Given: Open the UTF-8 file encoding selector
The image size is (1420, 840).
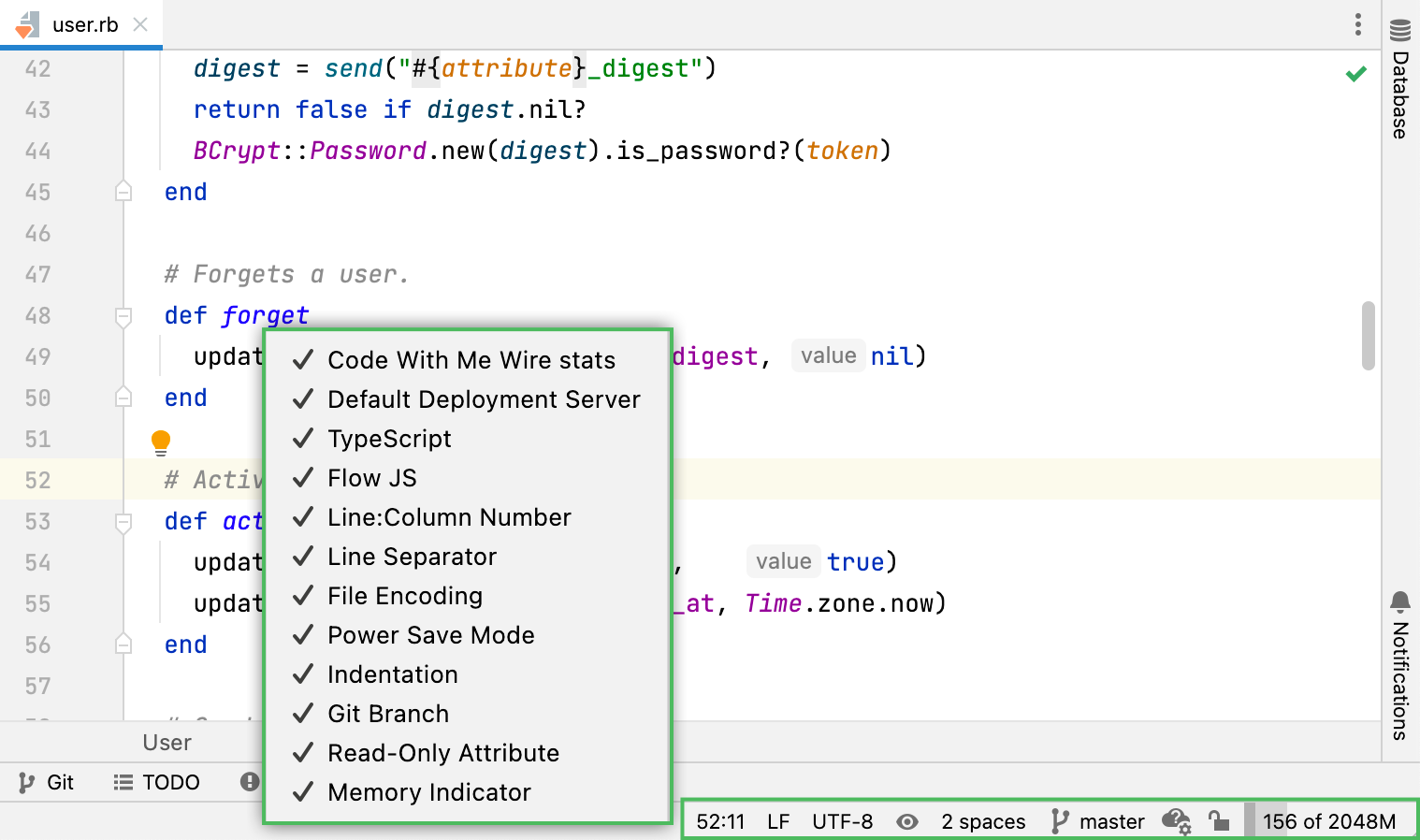Looking at the screenshot, I should click(x=842, y=821).
